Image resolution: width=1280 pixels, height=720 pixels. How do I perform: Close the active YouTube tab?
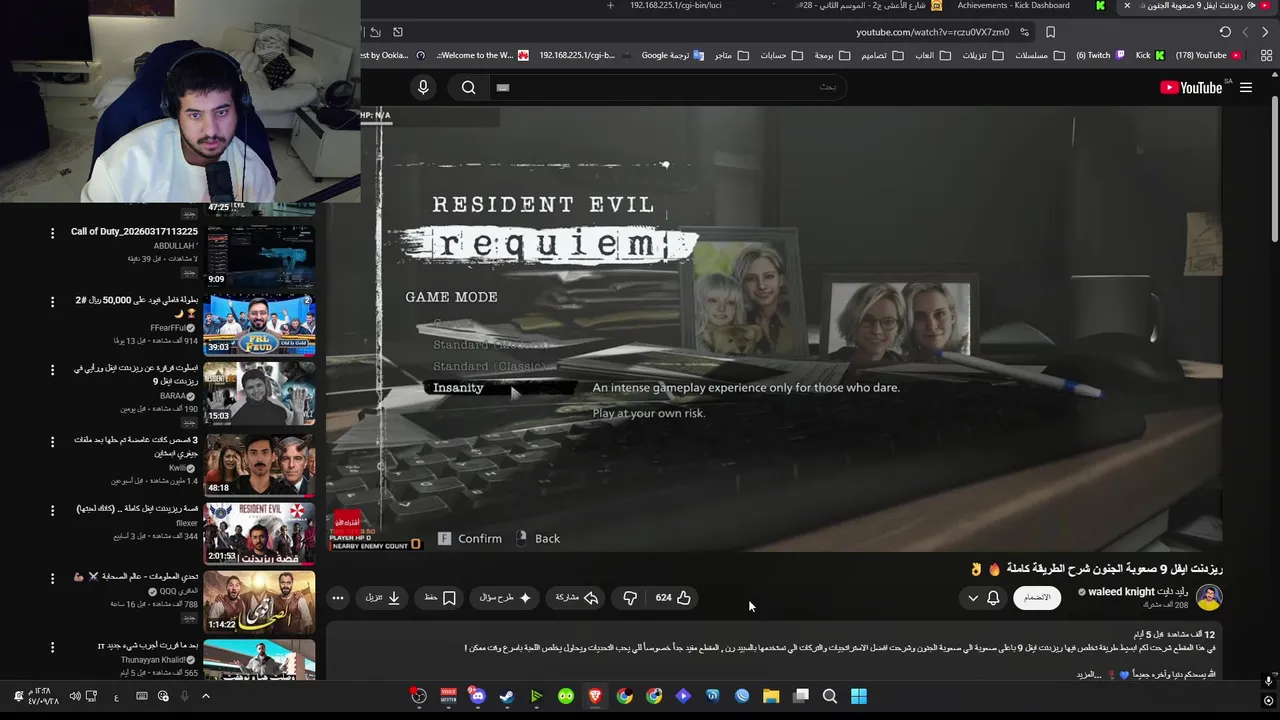[1127, 6]
